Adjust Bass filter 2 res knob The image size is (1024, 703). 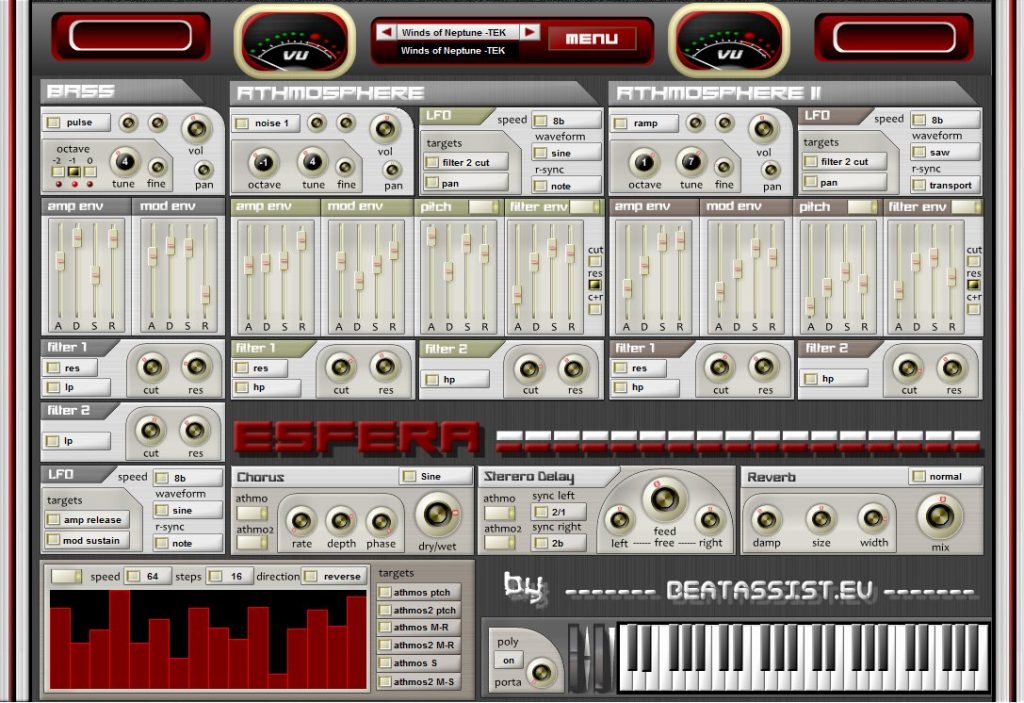[195, 430]
